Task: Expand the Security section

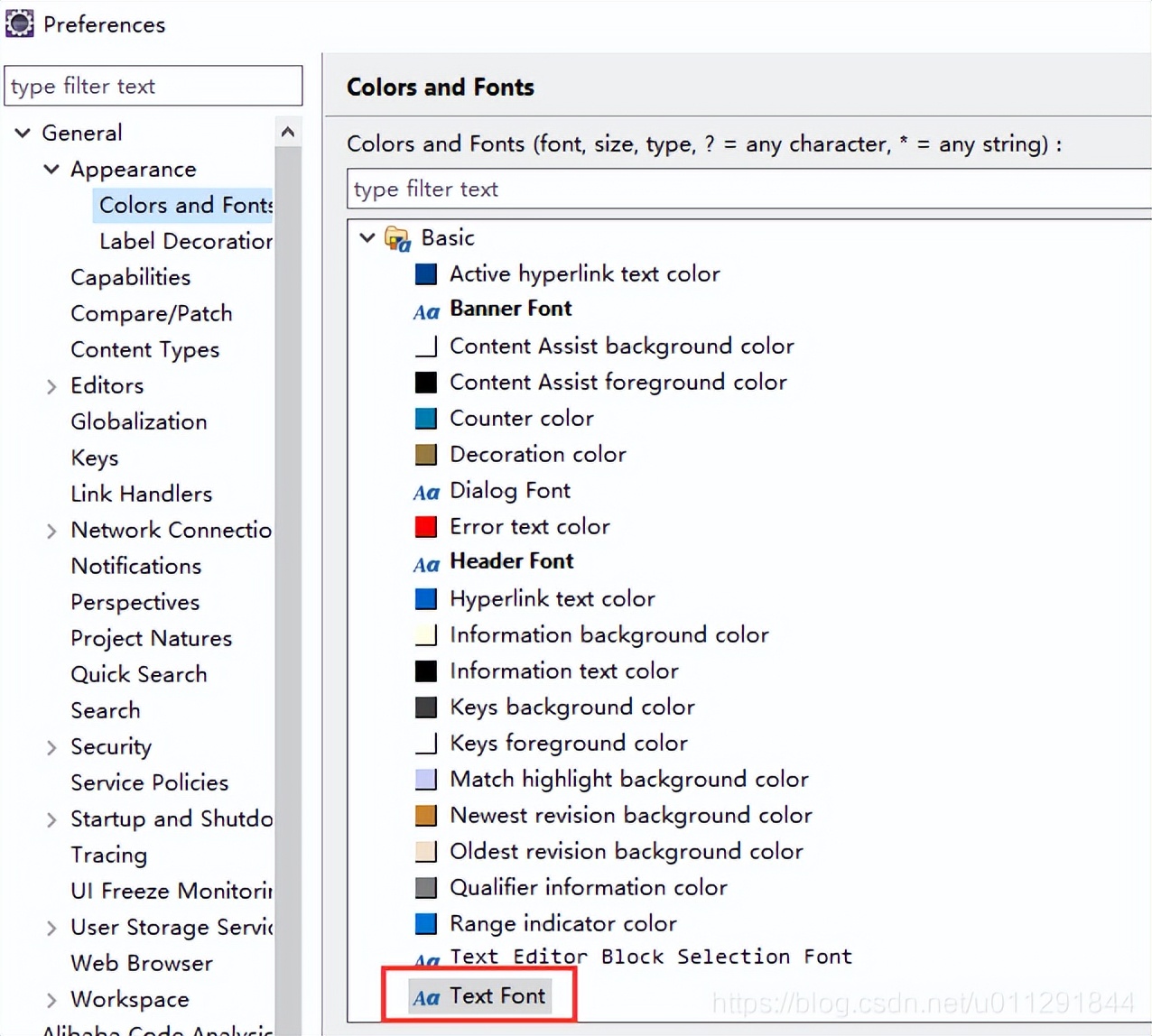Action: point(51,746)
